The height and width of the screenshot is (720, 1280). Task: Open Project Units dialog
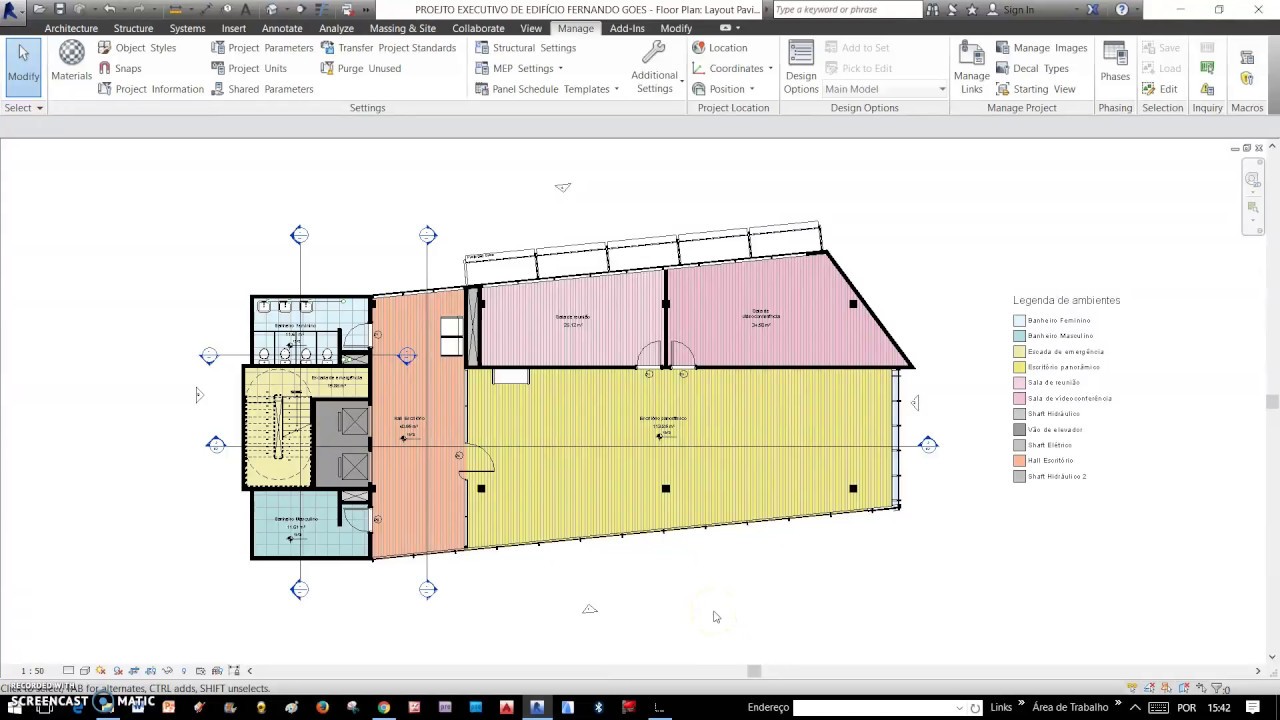248,68
